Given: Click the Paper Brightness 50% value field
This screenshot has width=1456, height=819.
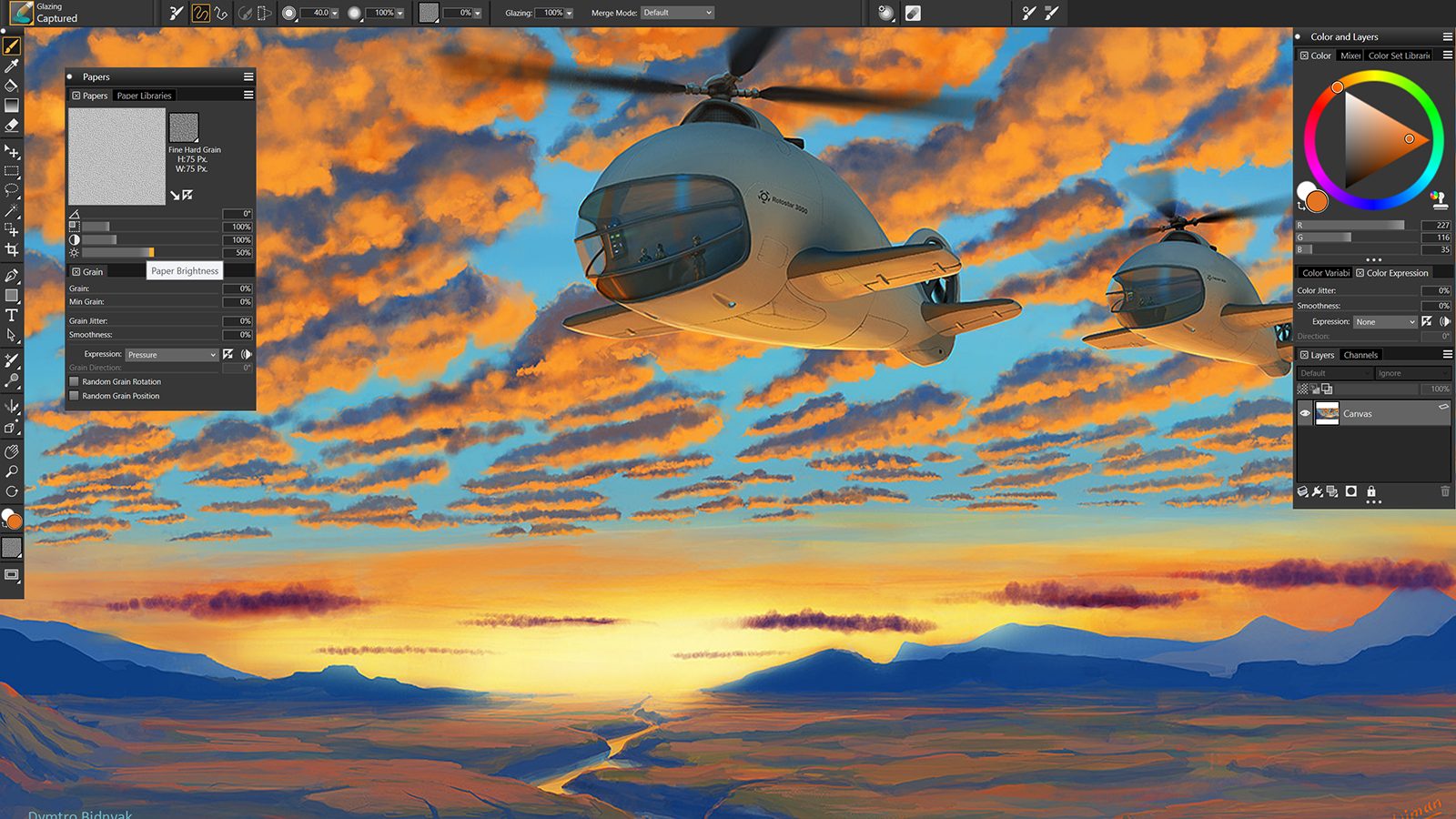Looking at the screenshot, I should click(x=238, y=253).
